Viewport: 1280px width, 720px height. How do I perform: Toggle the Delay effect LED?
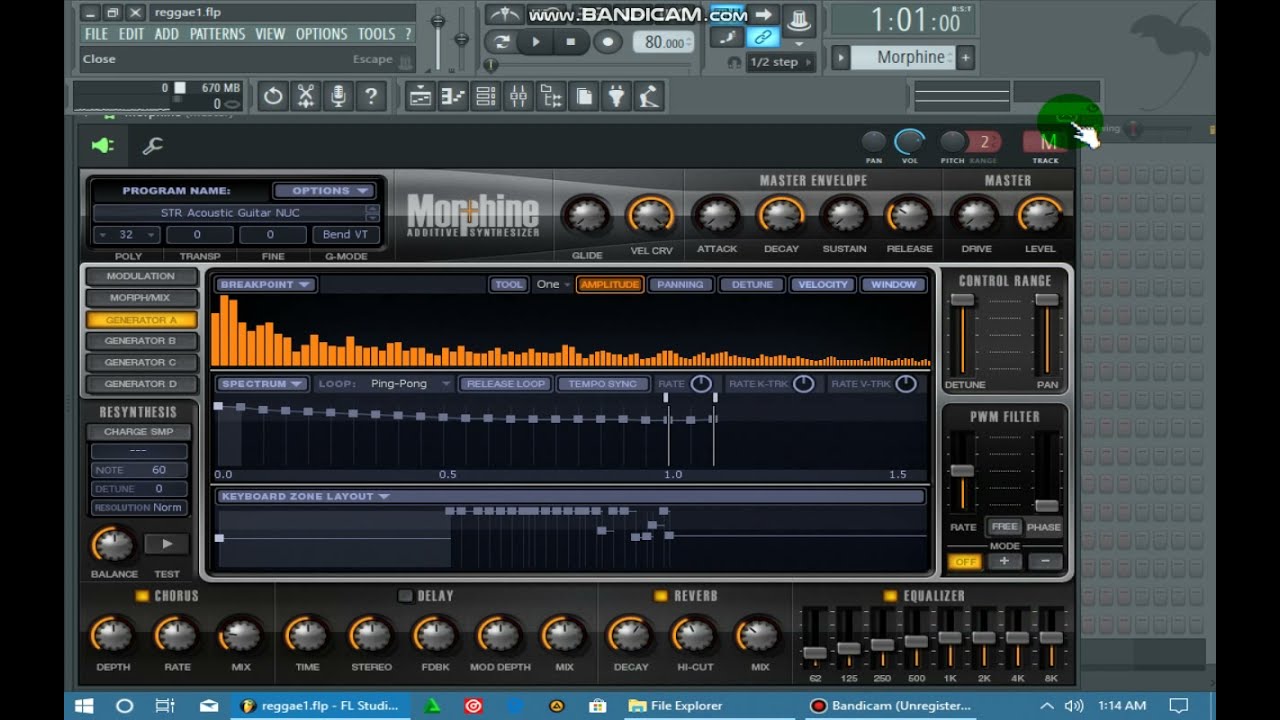405,596
